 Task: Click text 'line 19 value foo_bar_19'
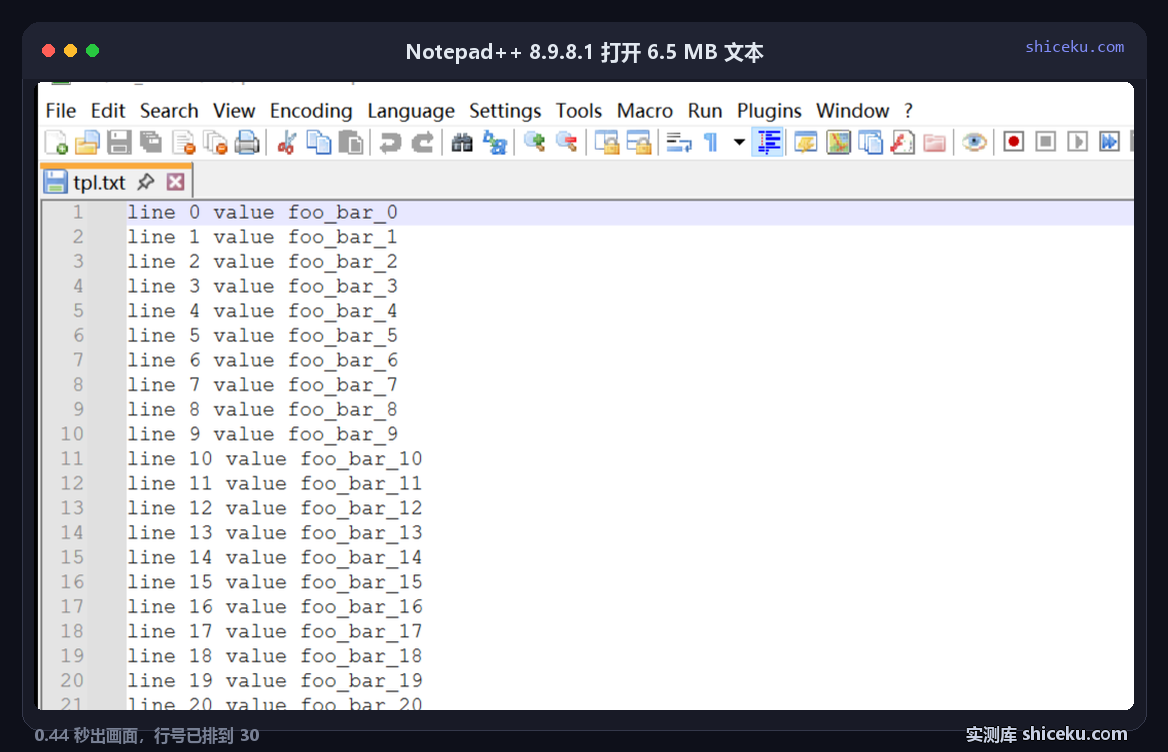[275, 681]
